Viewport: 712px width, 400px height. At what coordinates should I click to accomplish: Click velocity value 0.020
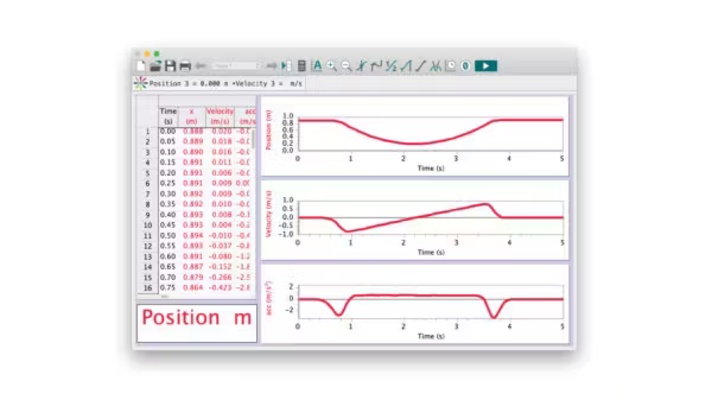pos(222,131)
